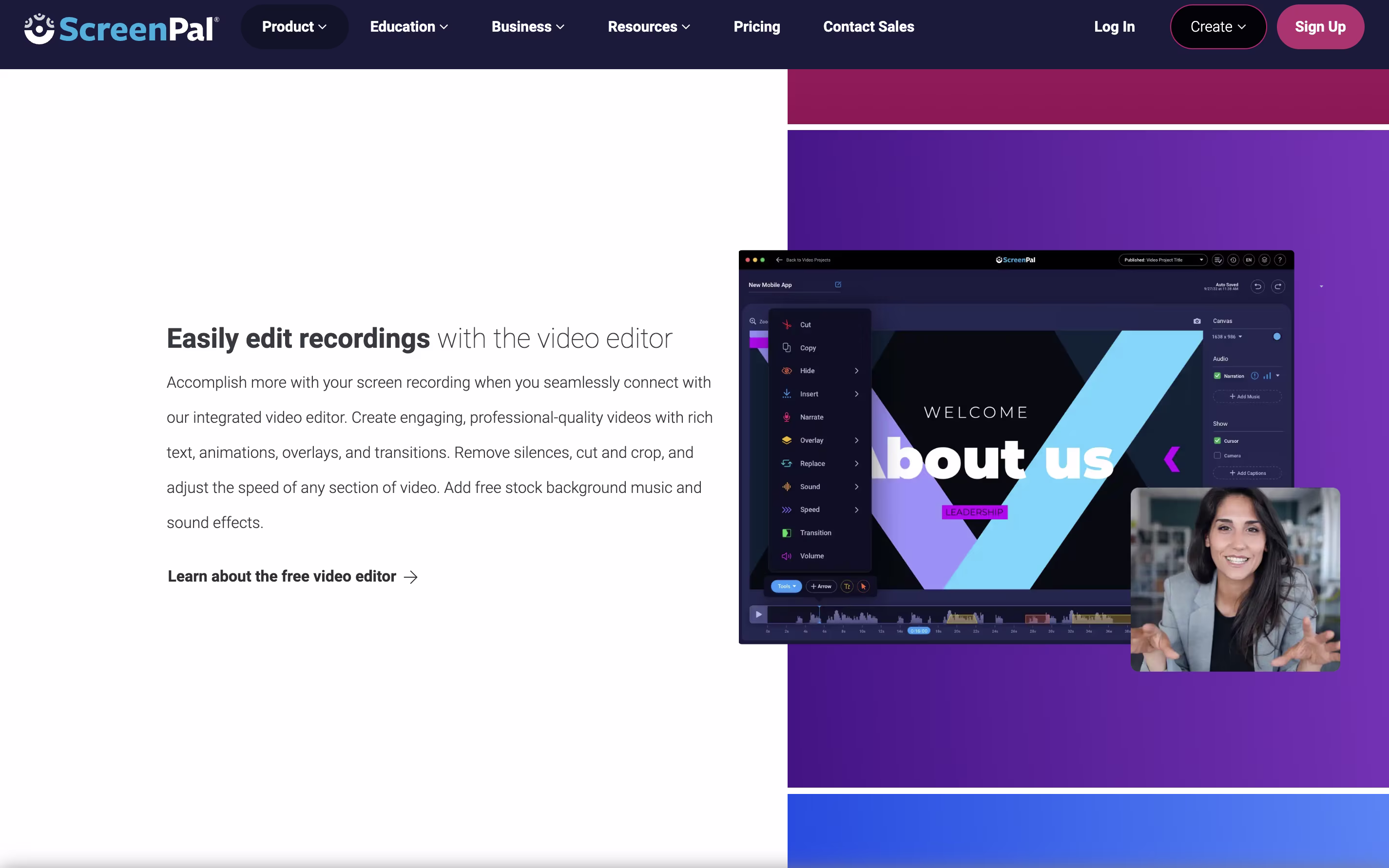Open the 1638 x 986 canvas size dropdown

[1227, 337]
